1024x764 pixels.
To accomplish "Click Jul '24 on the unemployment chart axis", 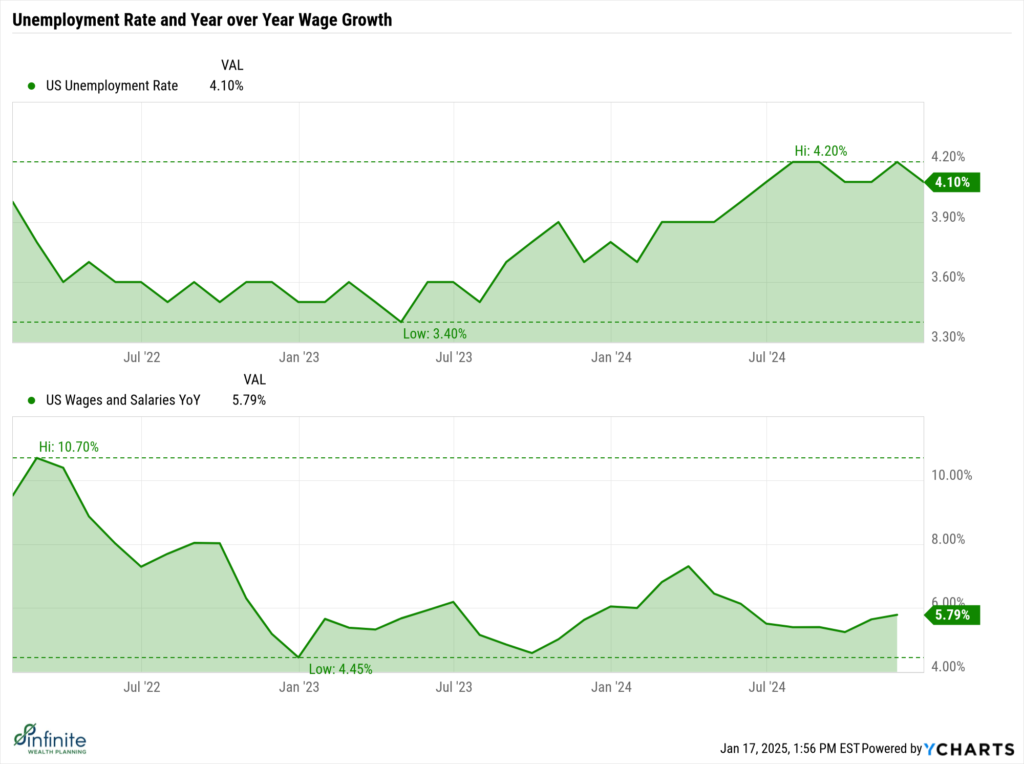I will (x=767, y=356).
